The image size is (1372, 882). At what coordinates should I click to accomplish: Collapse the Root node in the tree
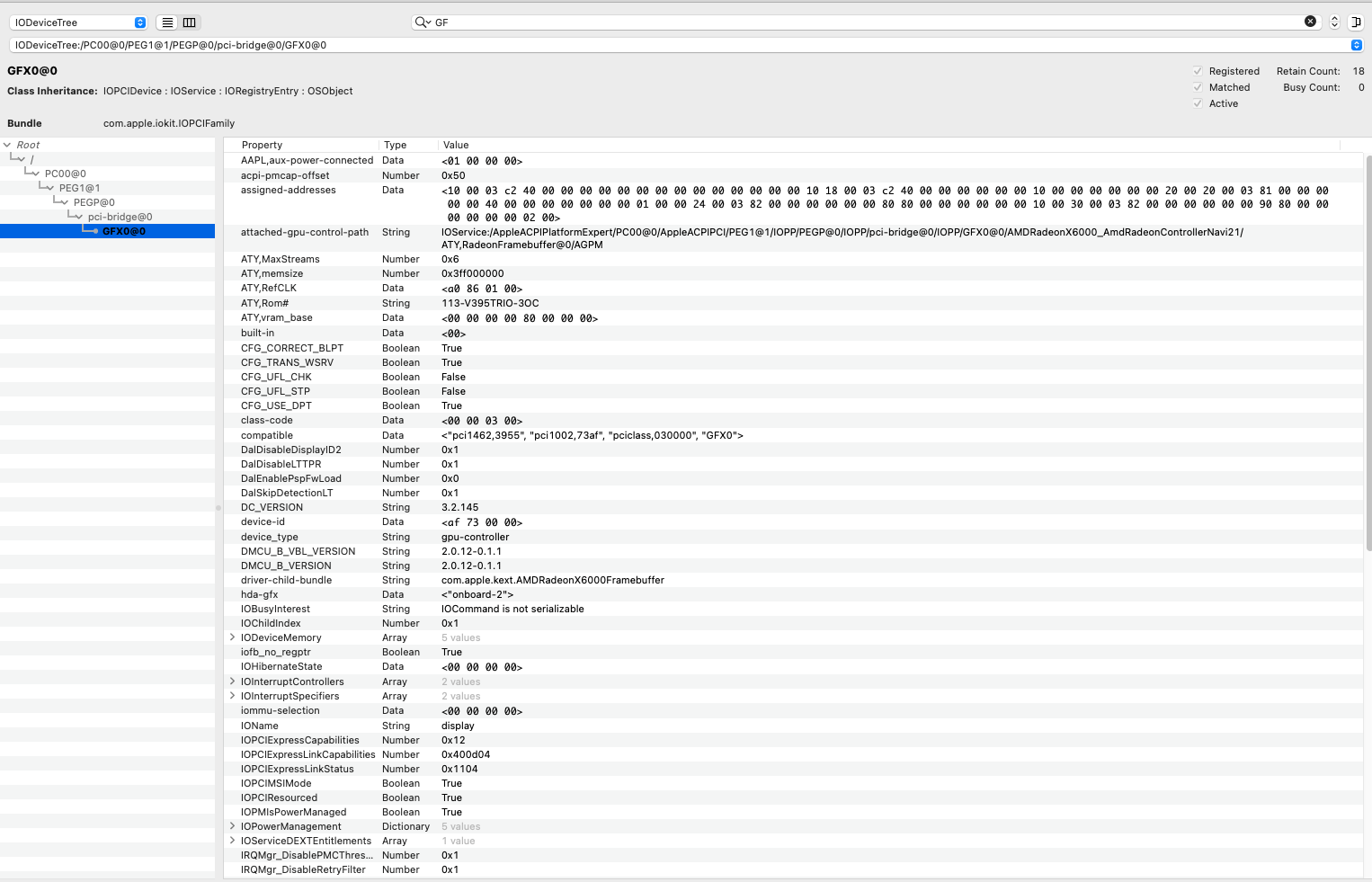[8, 144]
